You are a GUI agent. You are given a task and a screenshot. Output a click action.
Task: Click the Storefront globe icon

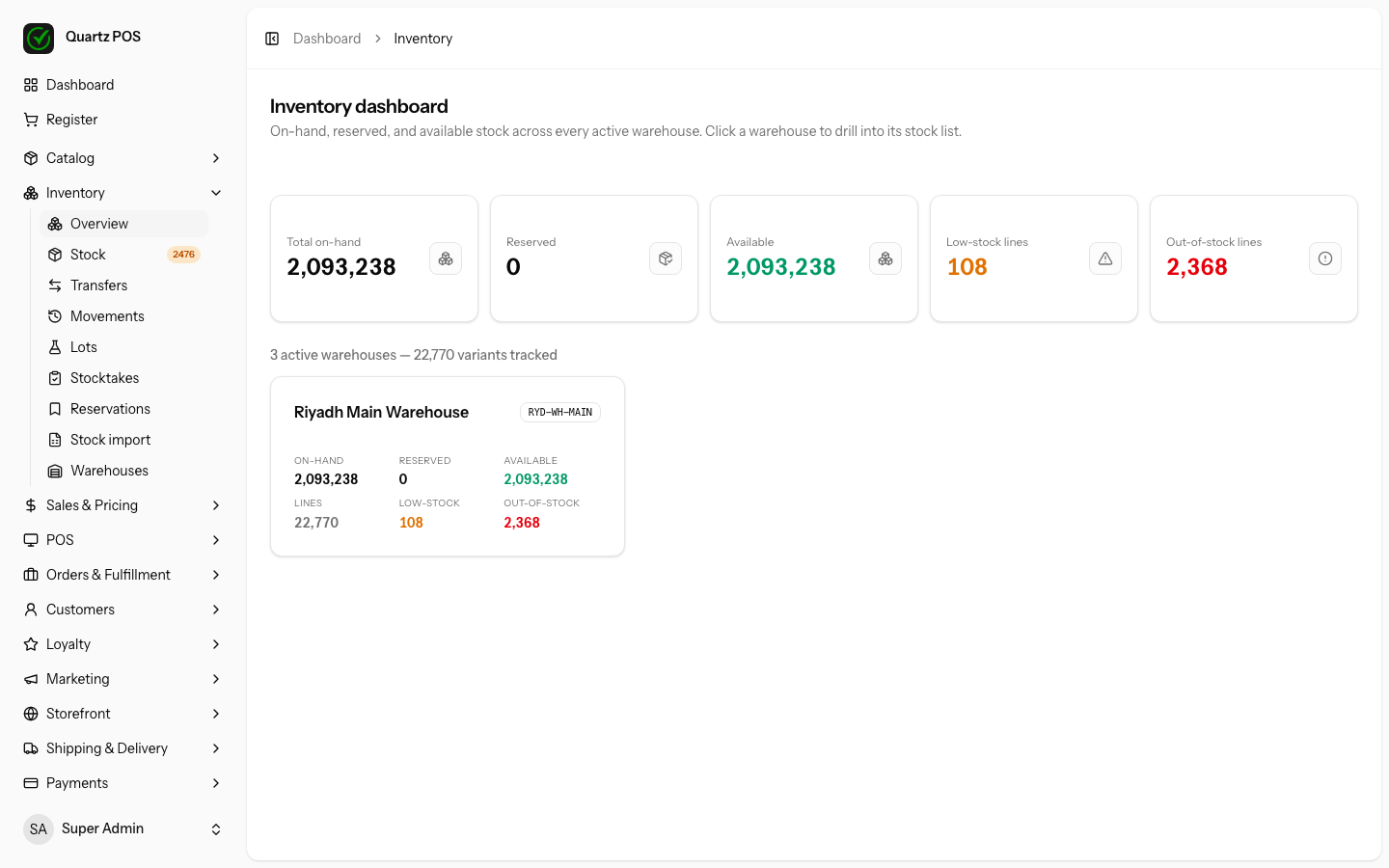click(31, 714)
